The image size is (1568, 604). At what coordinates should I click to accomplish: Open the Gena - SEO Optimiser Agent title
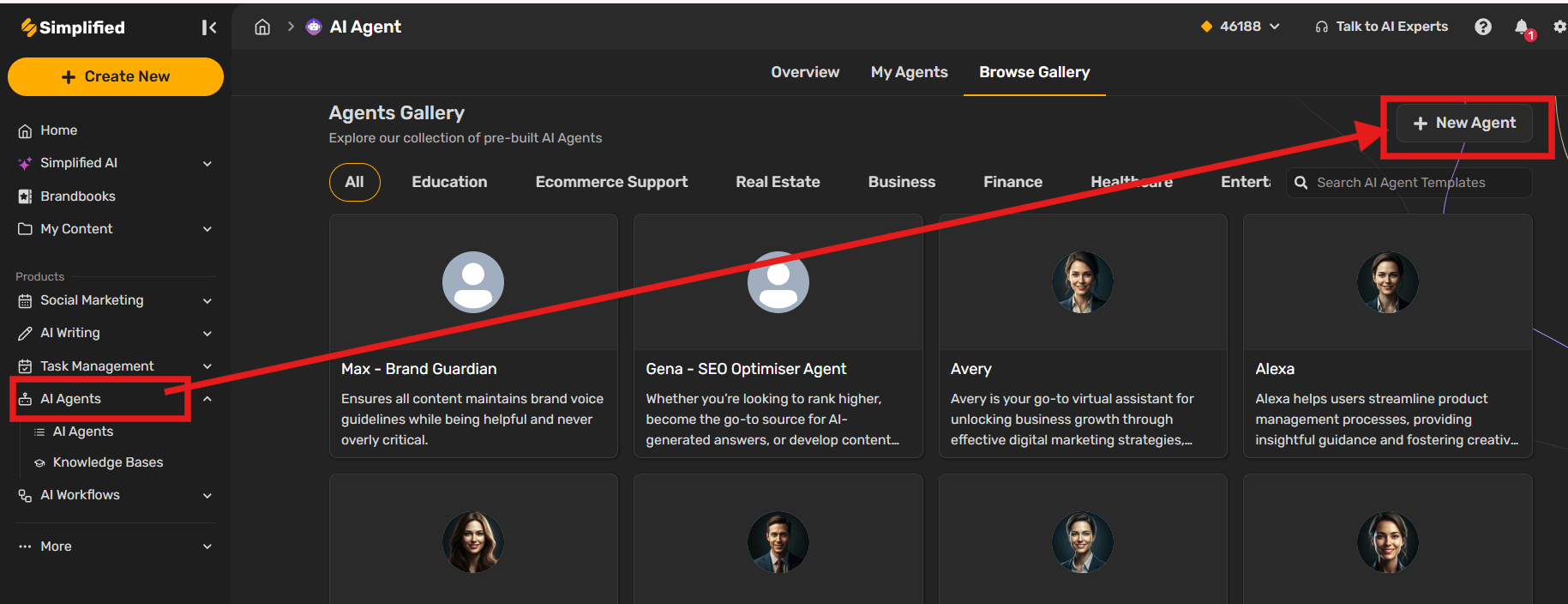click(x=746, y=369)
